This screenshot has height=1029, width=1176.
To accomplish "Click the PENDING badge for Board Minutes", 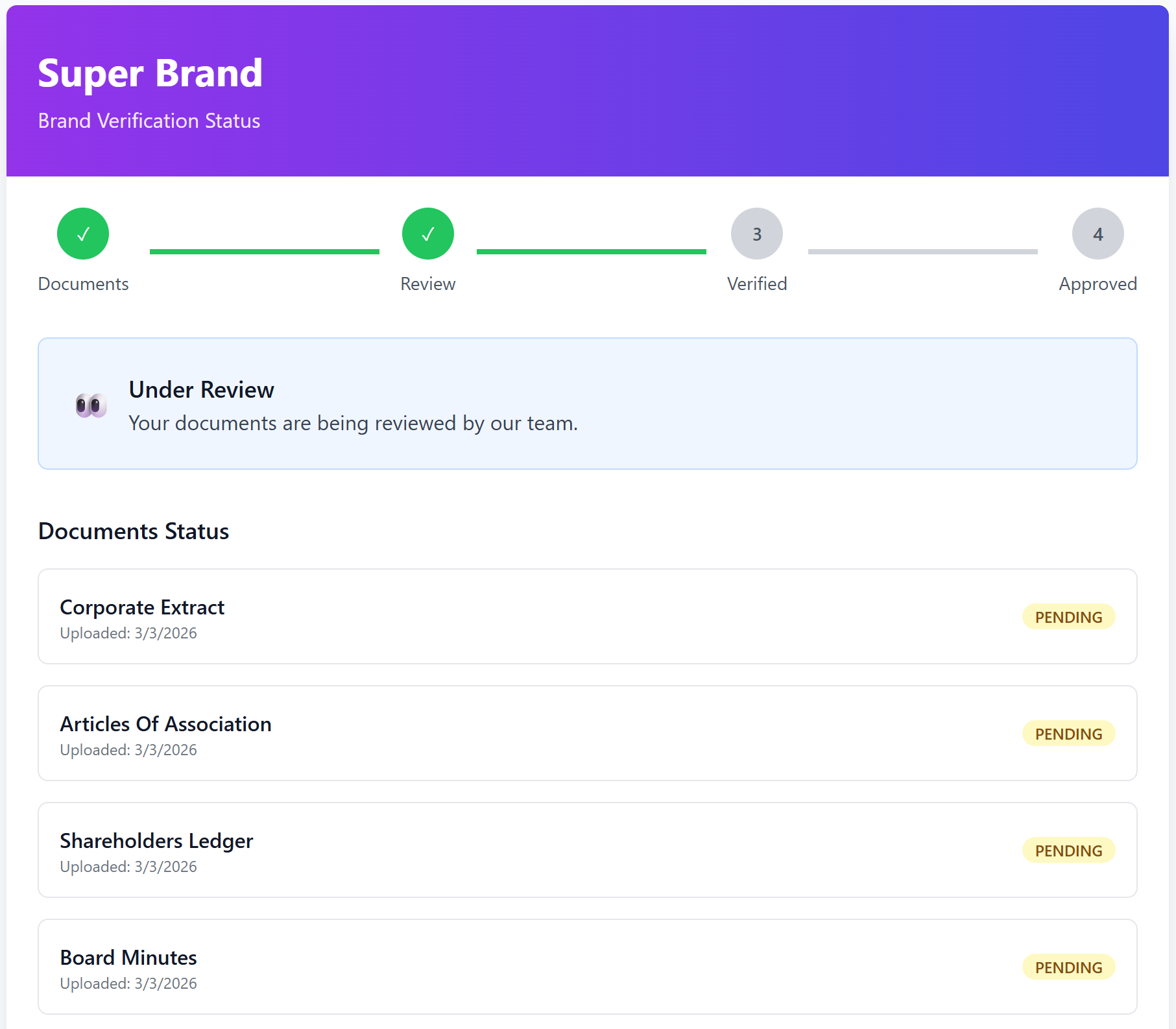I will pos(1069,967).
